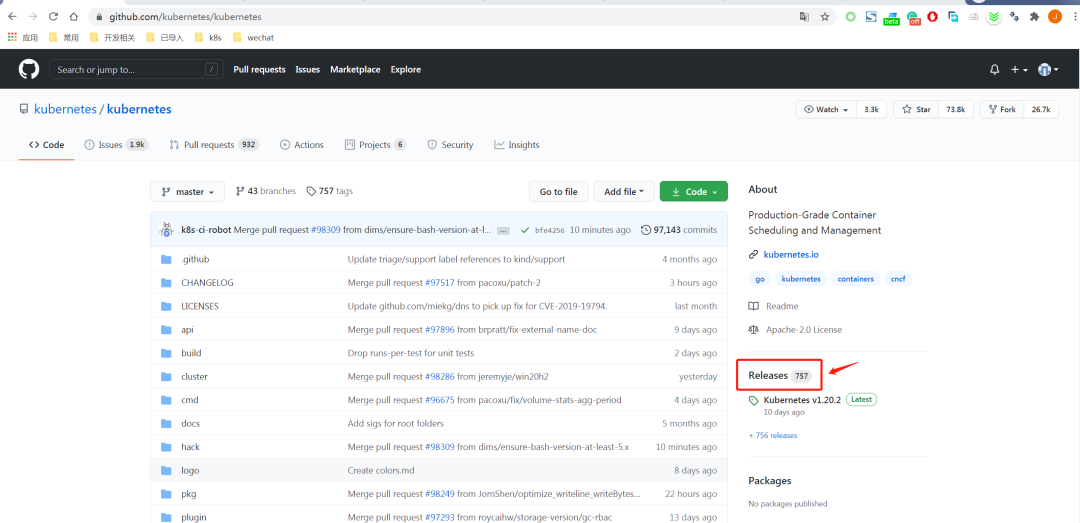Open the CHANGELOG folder icon

coord(166,283)
